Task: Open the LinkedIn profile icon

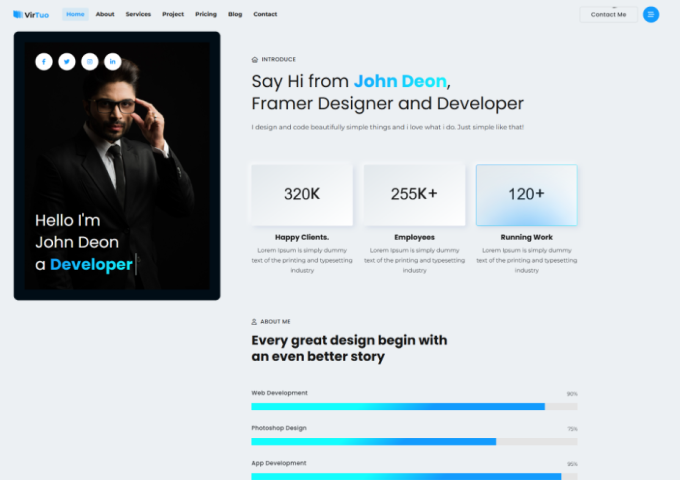Action: coord(113,62)
